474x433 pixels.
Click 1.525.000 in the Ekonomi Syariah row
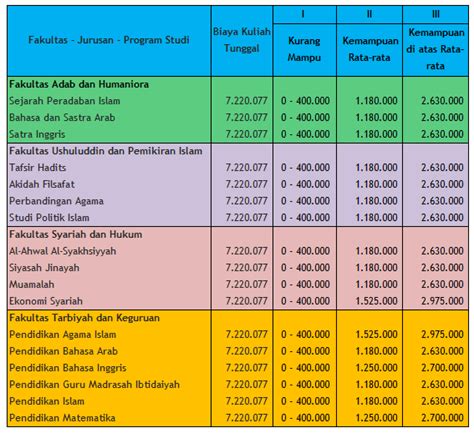tap(376, 301)
